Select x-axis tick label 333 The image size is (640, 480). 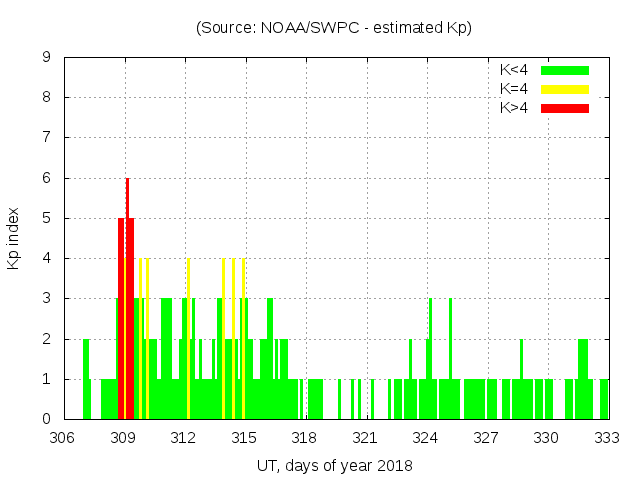(607, 438)
